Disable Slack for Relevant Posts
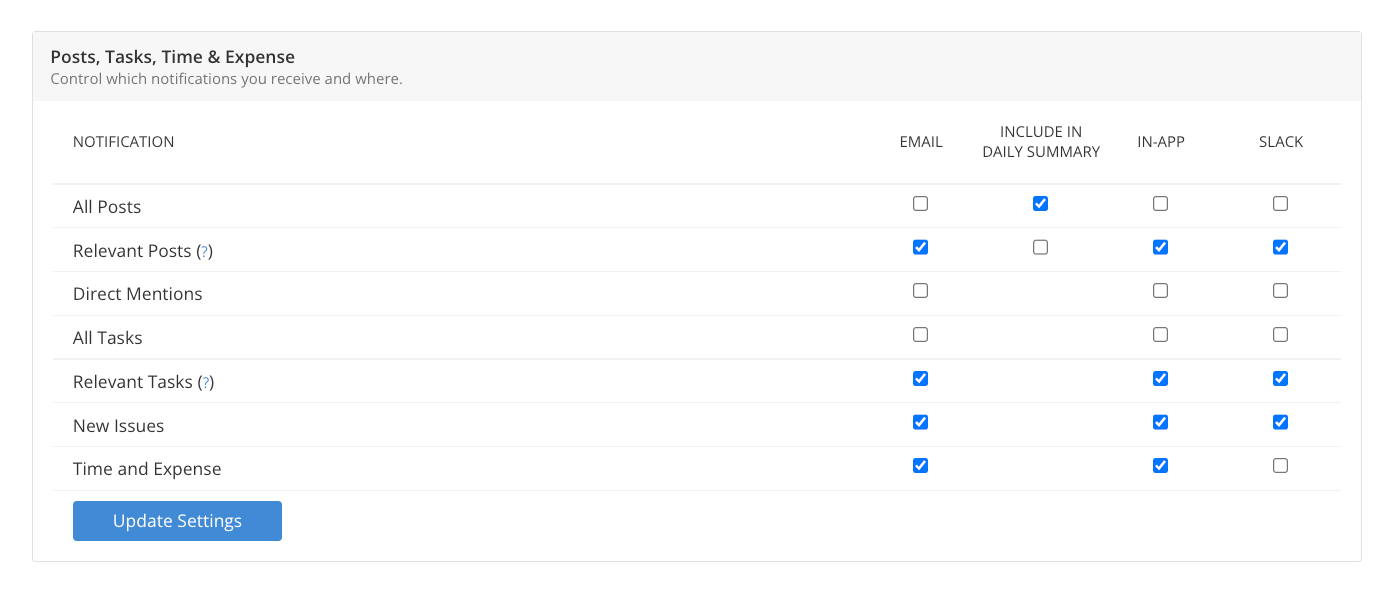Screen dimensions: 1393x592 (x=1280, y=247)
